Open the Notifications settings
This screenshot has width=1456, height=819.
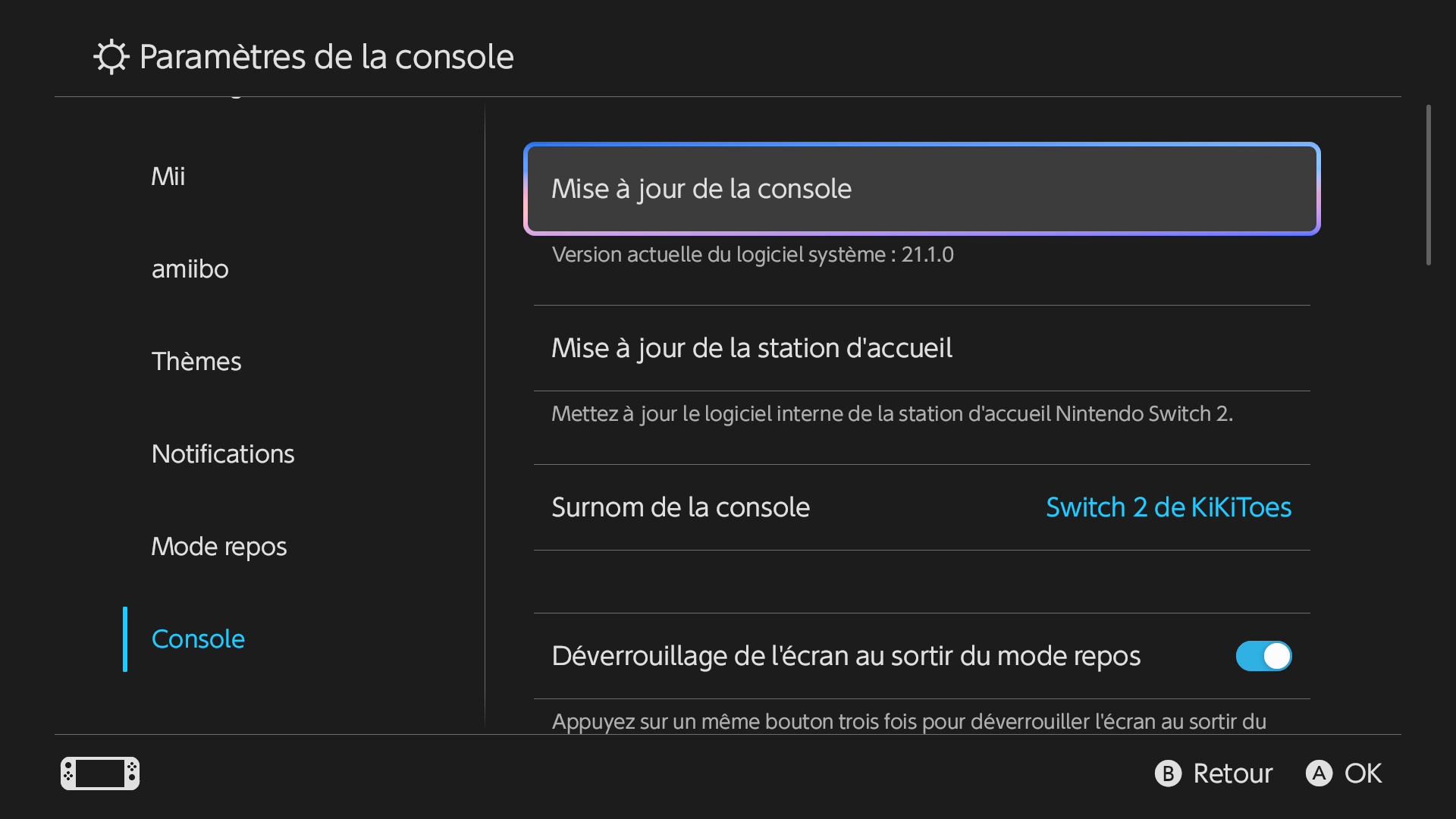tap(223, 453)
